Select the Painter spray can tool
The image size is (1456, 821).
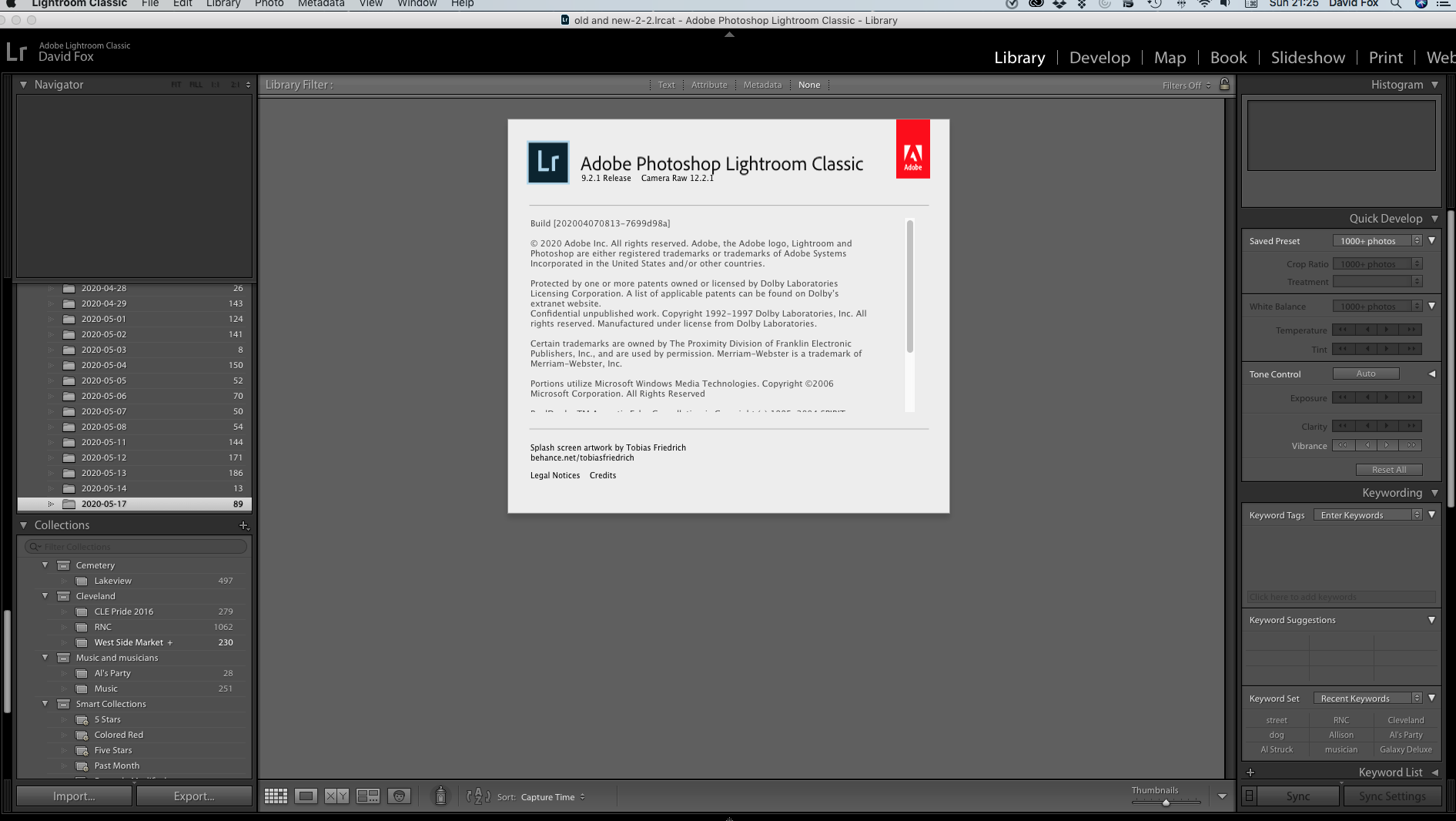coord(440,796)
